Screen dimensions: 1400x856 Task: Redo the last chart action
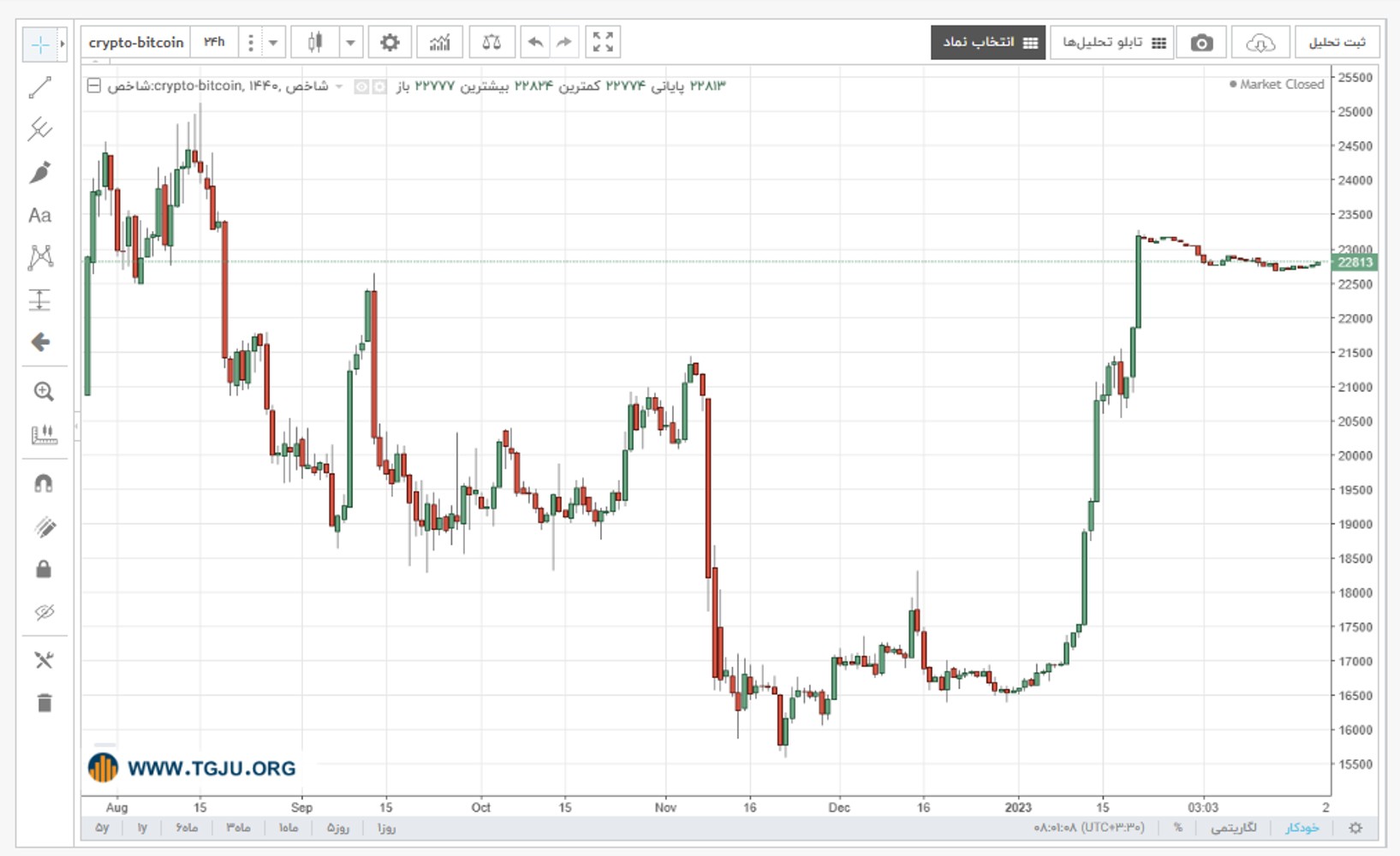coord(563,42)
